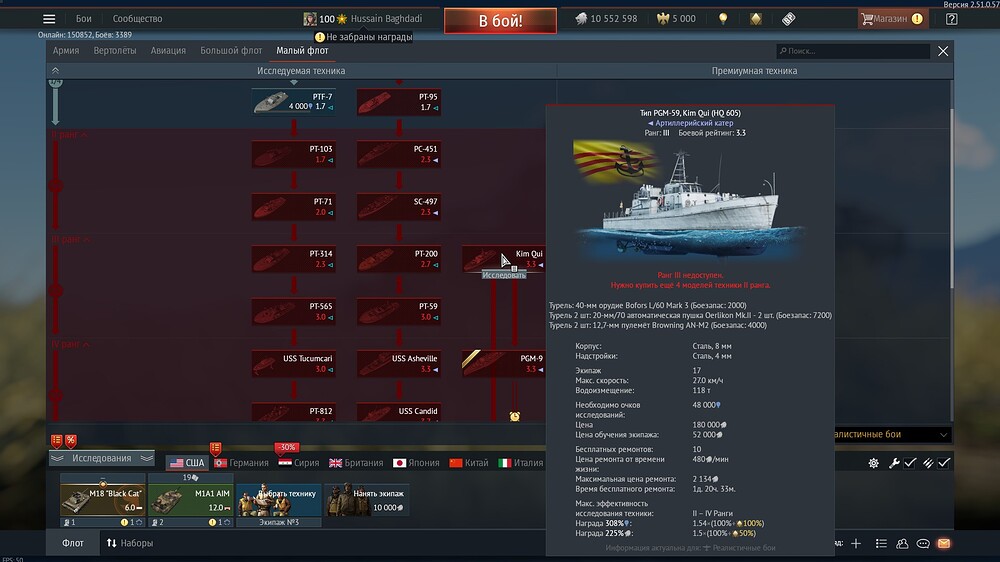Open the unclaimed rewards notice
The image size is (1000, 562).
[364, 37]
